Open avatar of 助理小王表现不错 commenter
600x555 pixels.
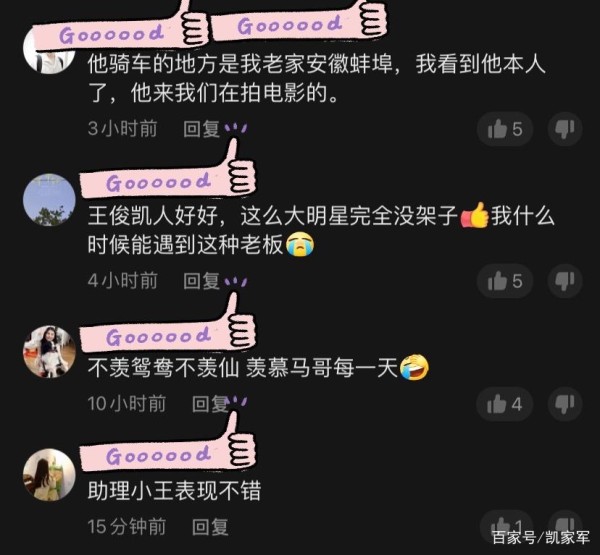[49, 475]
